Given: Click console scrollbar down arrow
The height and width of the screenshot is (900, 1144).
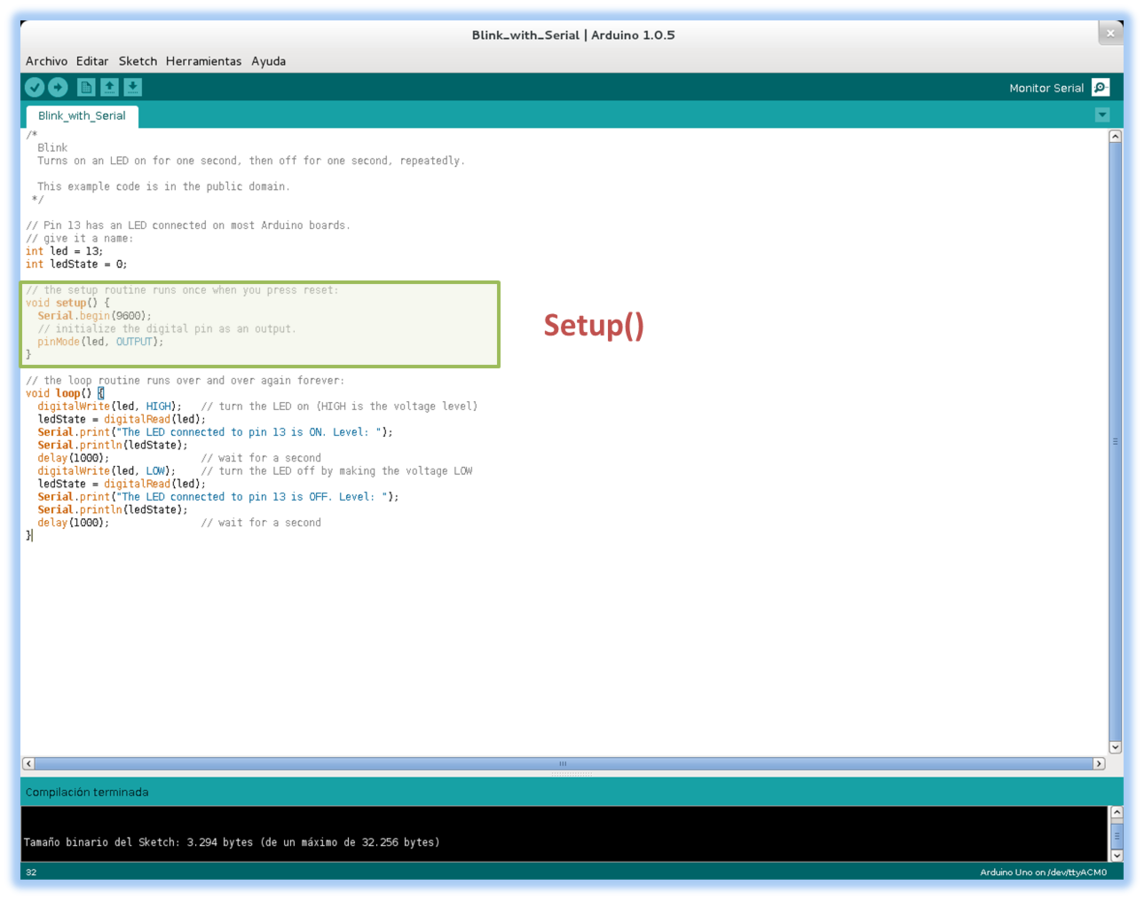Looking at the screenshot, I should point(1116,855).
